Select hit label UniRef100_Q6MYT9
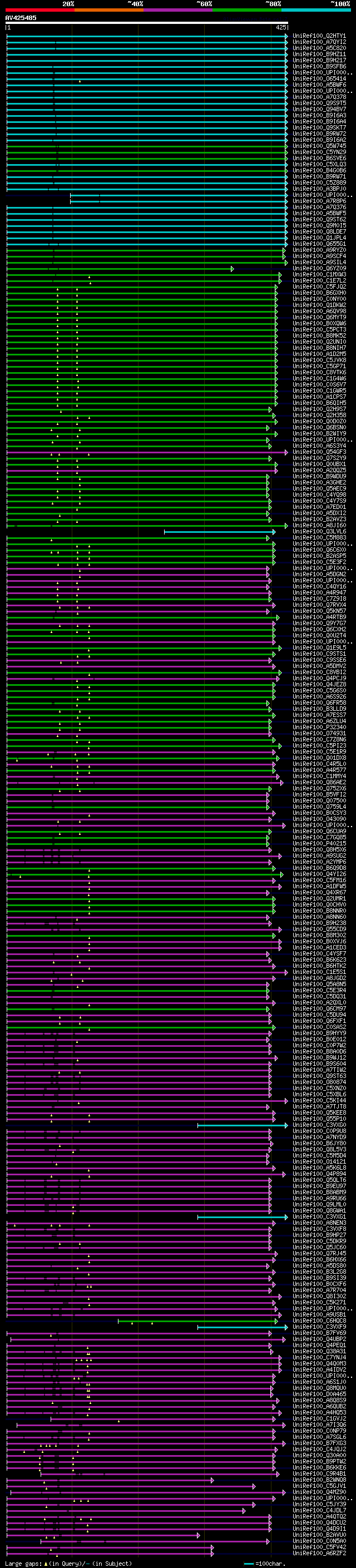 319,317
